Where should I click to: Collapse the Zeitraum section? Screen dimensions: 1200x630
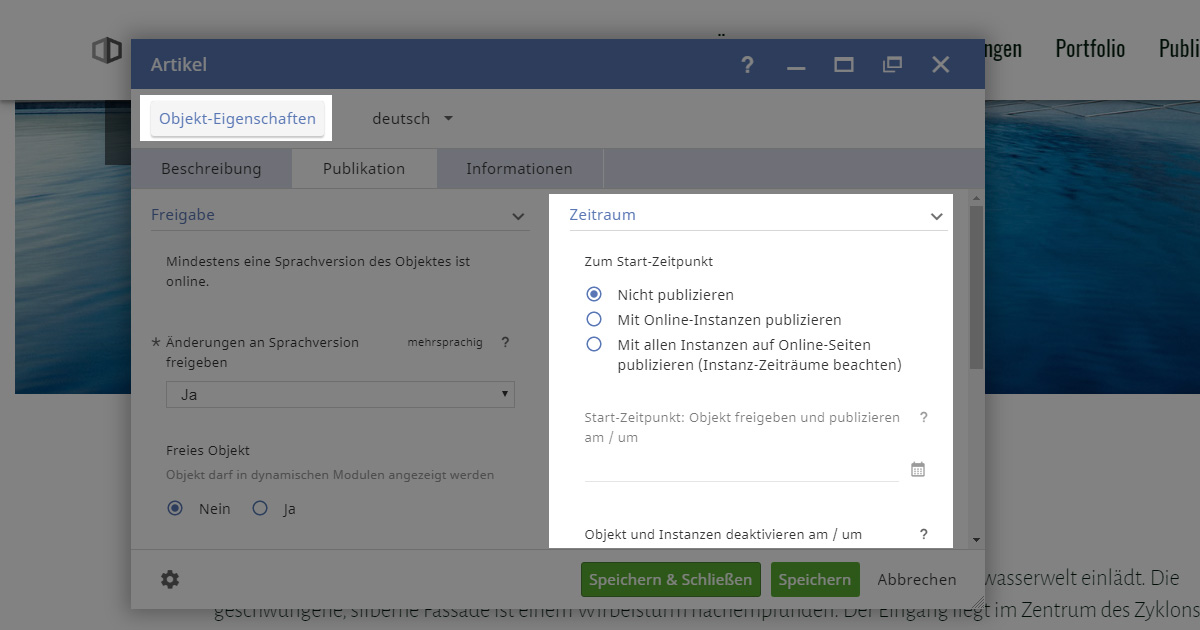pos(936,216)
